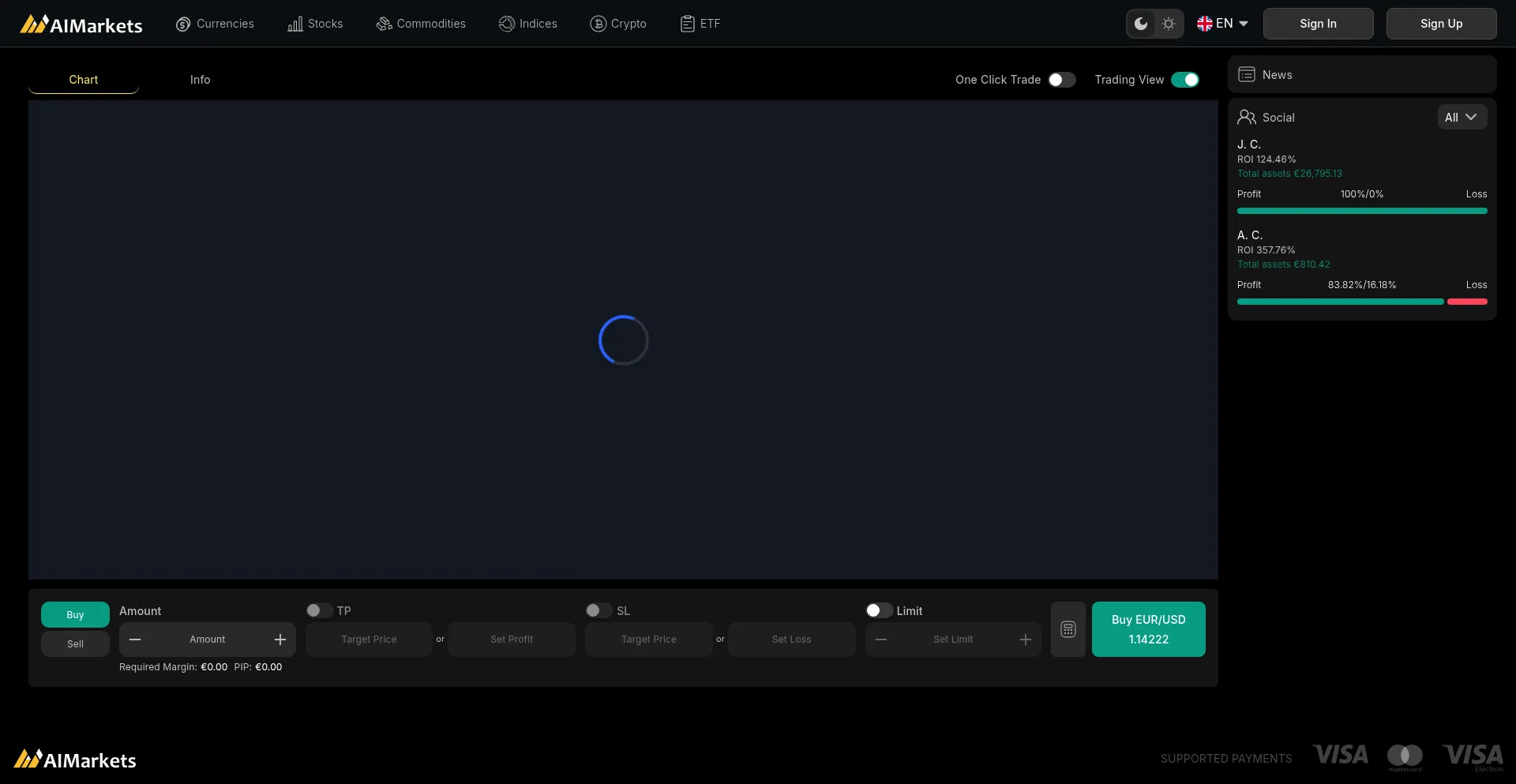
Task: Open the Crypto menu
Action: click(618, 24)
